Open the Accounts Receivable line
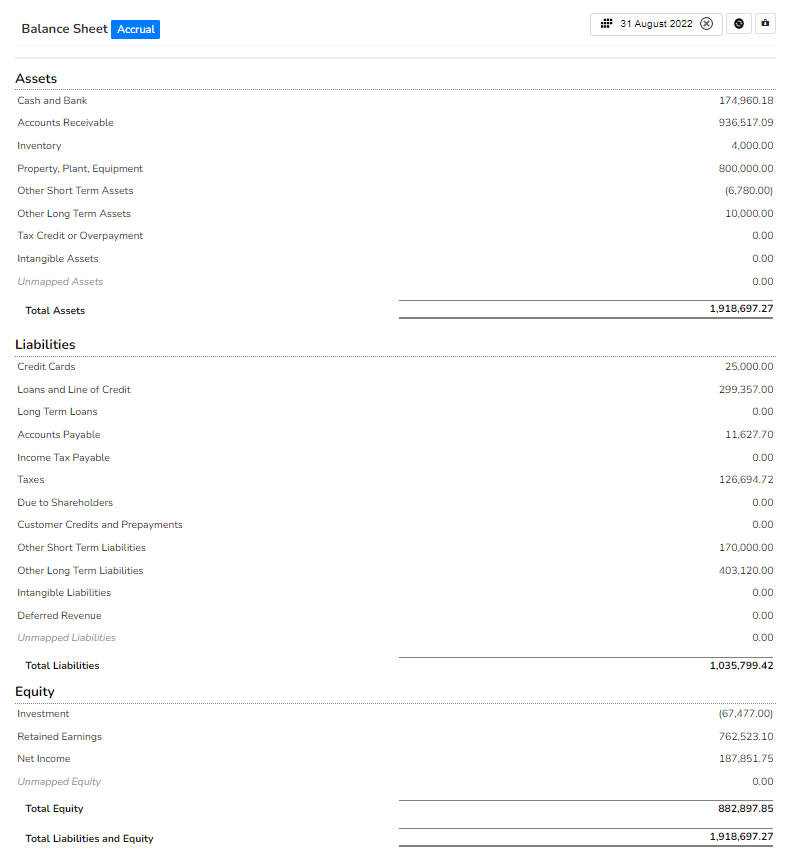 pos(65,122)
